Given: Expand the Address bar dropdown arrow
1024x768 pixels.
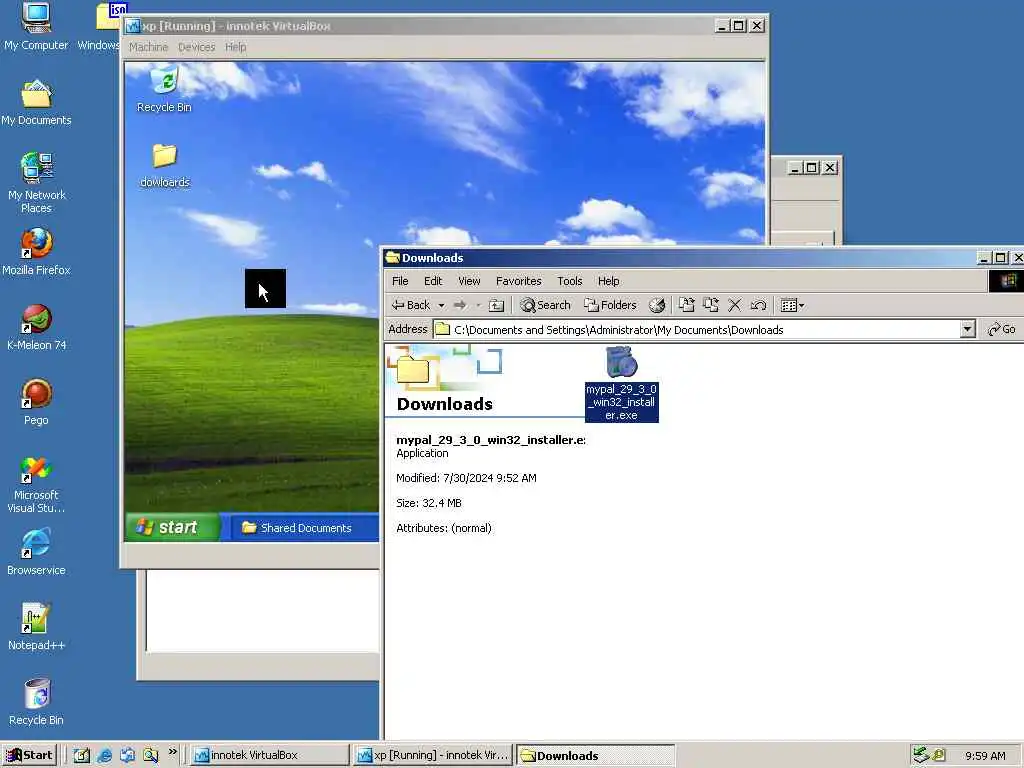Looking at the screenshot, I should (968, 329).
